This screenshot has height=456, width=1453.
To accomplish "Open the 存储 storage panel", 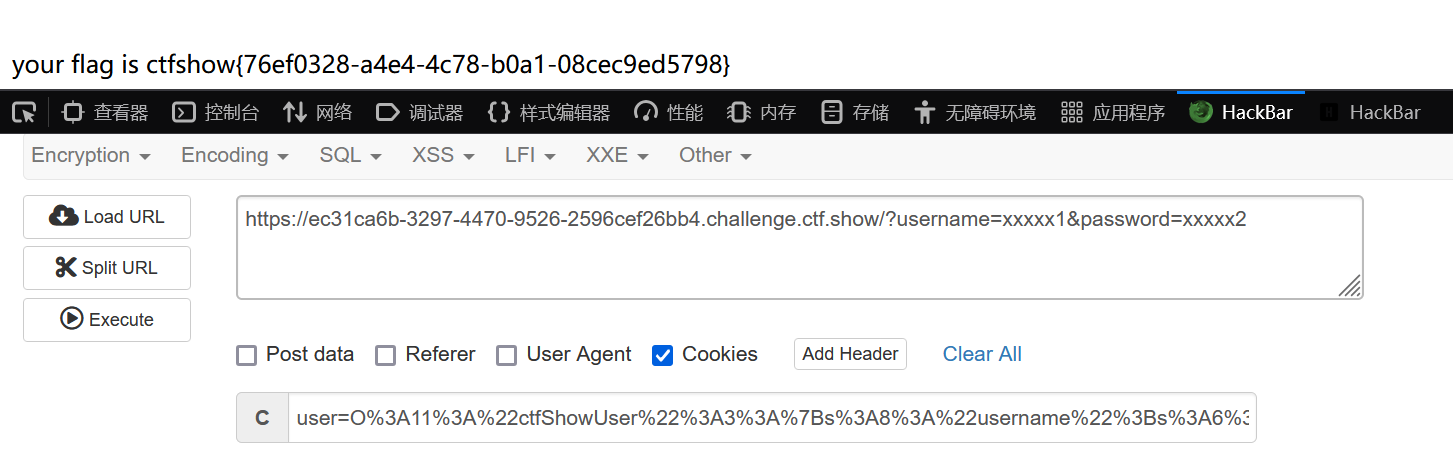I will [x=855, y=113].
